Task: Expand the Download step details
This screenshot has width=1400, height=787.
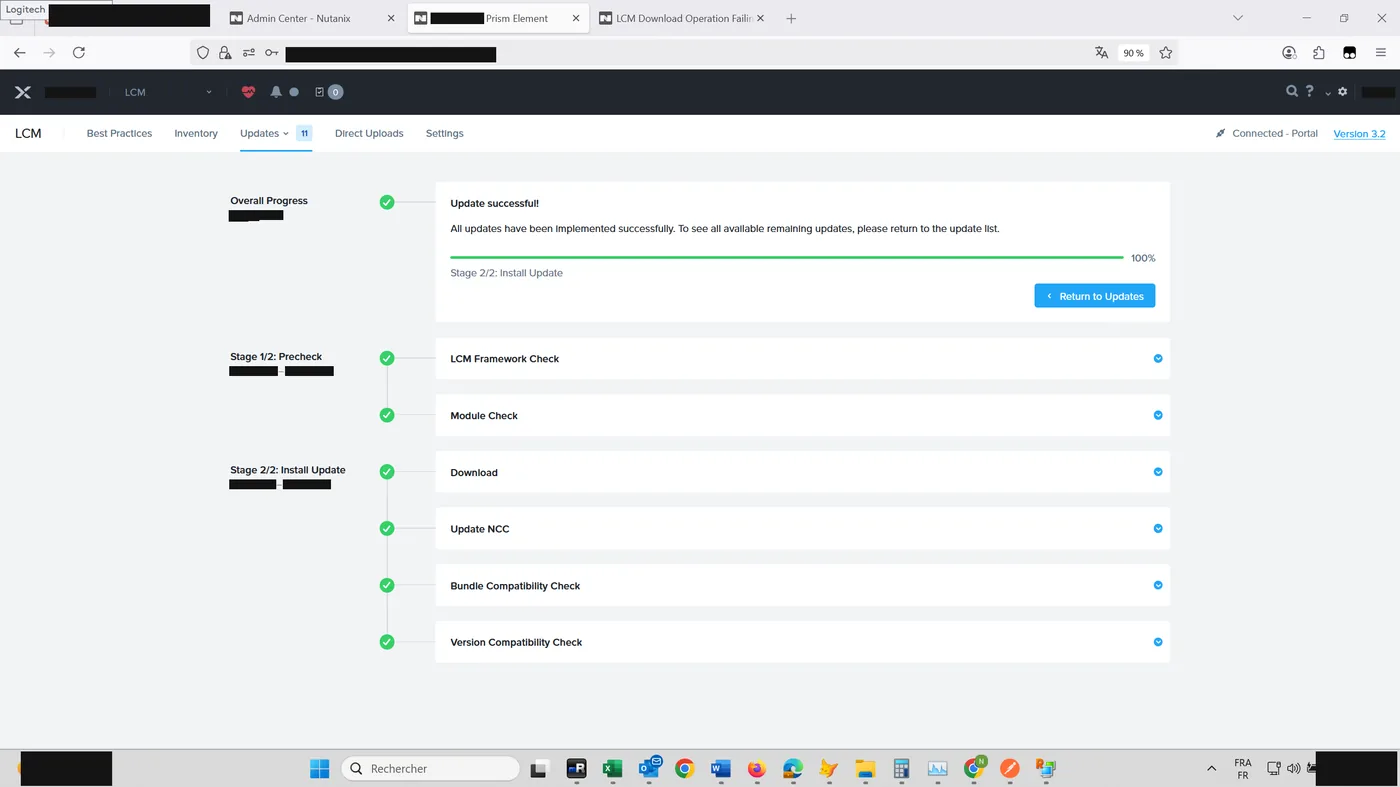Action: click(802, 472)
